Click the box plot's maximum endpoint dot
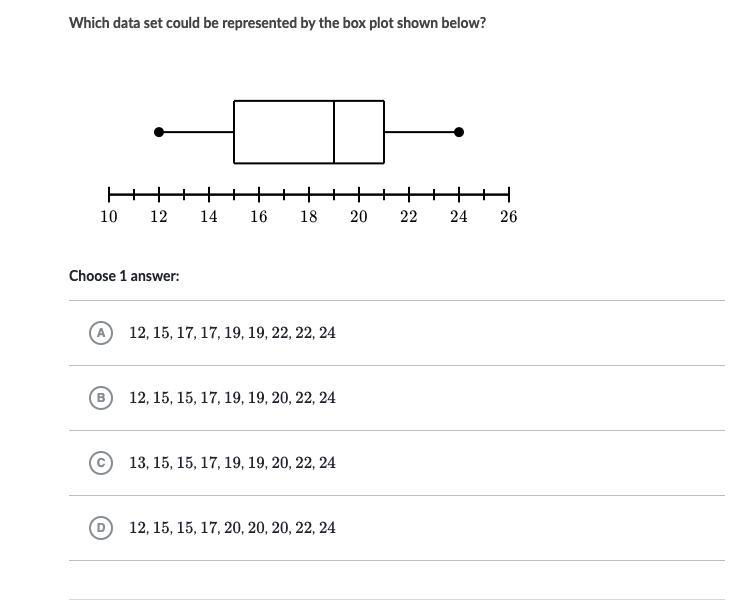 point(459,132)
